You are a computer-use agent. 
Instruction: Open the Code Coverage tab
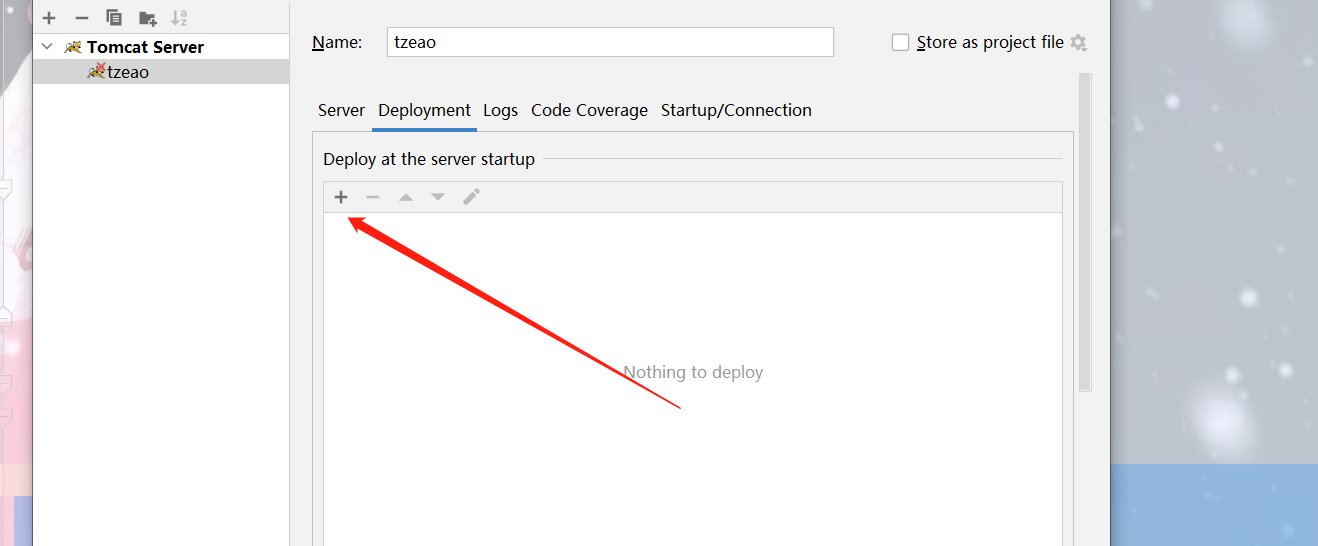click(x=589, y=110)
